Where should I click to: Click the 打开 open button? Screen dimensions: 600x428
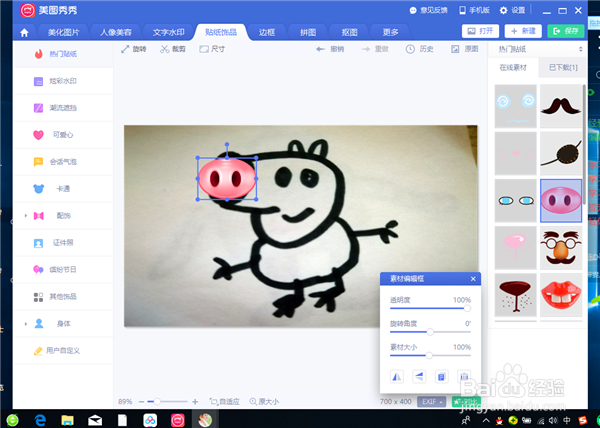tap(480, 31)
